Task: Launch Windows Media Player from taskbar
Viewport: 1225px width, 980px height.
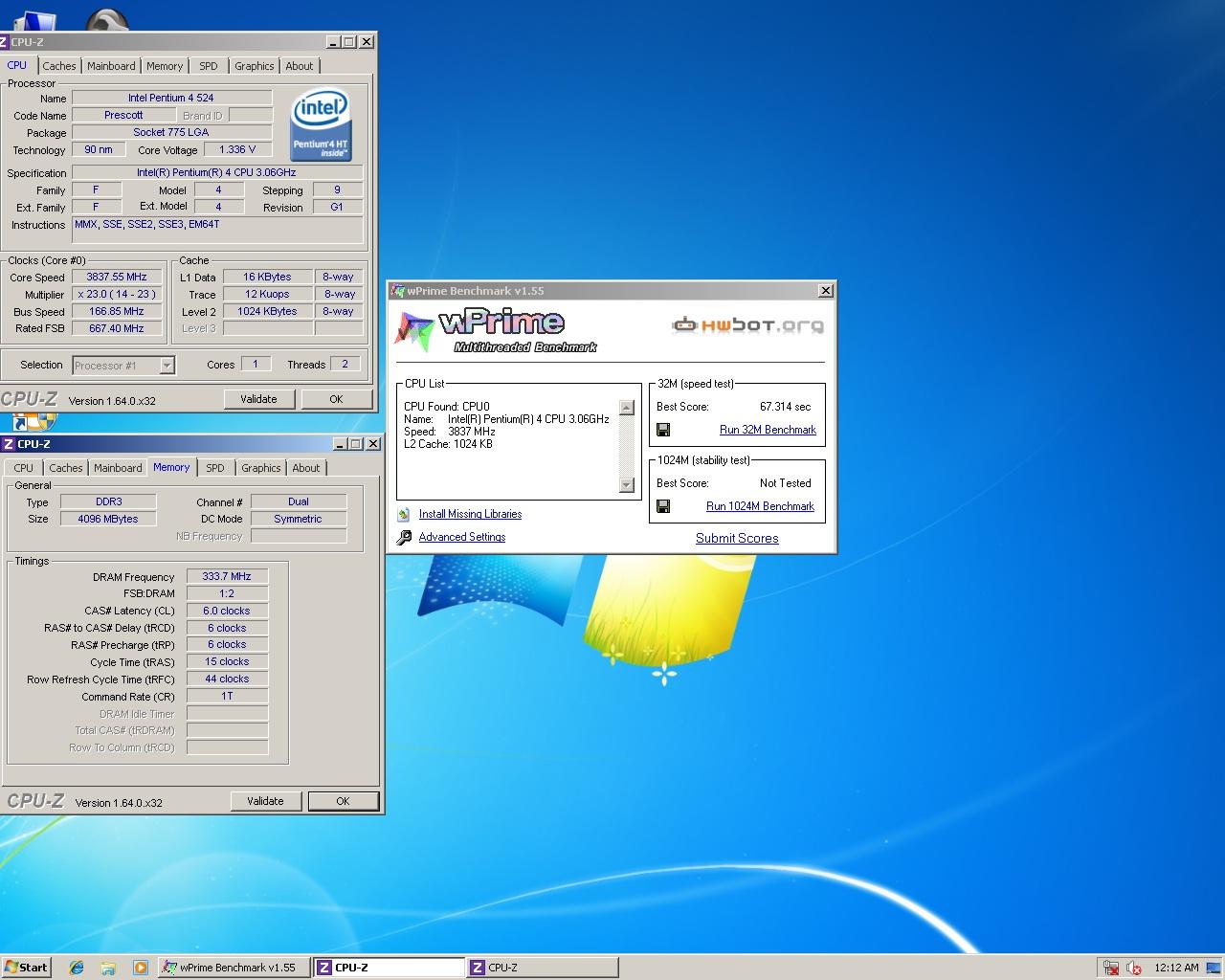Action: (x=140, y=968)
